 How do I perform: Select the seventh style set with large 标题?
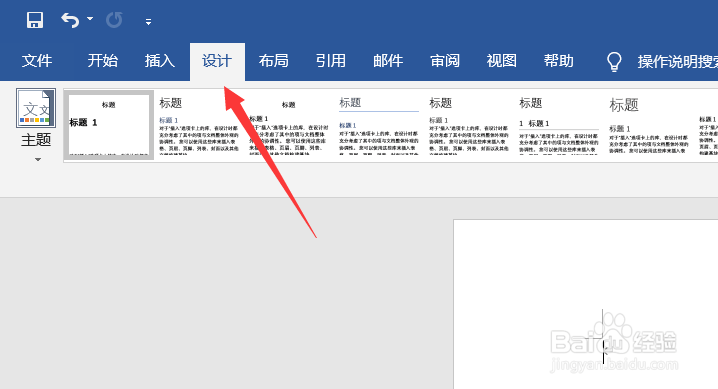click(648, 125)
